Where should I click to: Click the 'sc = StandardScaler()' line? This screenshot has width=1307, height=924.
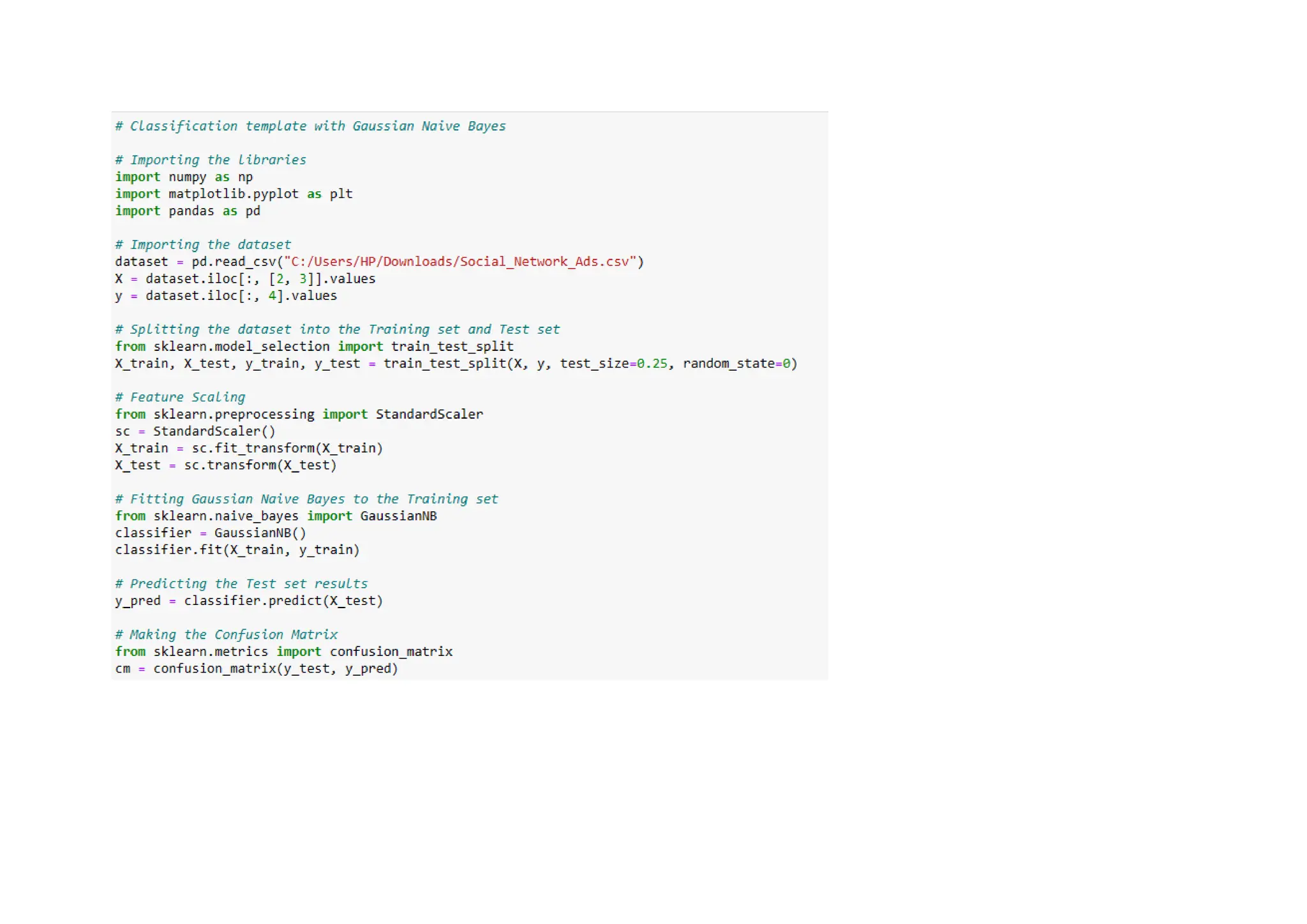pyautogui.click(x=195, y=431)
